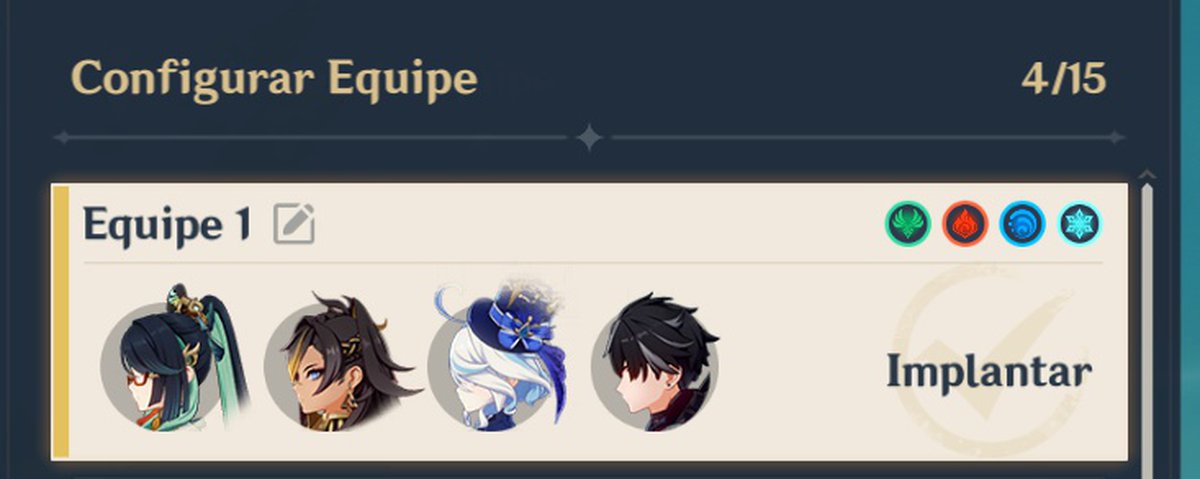Click the vertical scrollbar thumb
The width and height of the screenshot is (1200, 479).
coord(1146,330)
